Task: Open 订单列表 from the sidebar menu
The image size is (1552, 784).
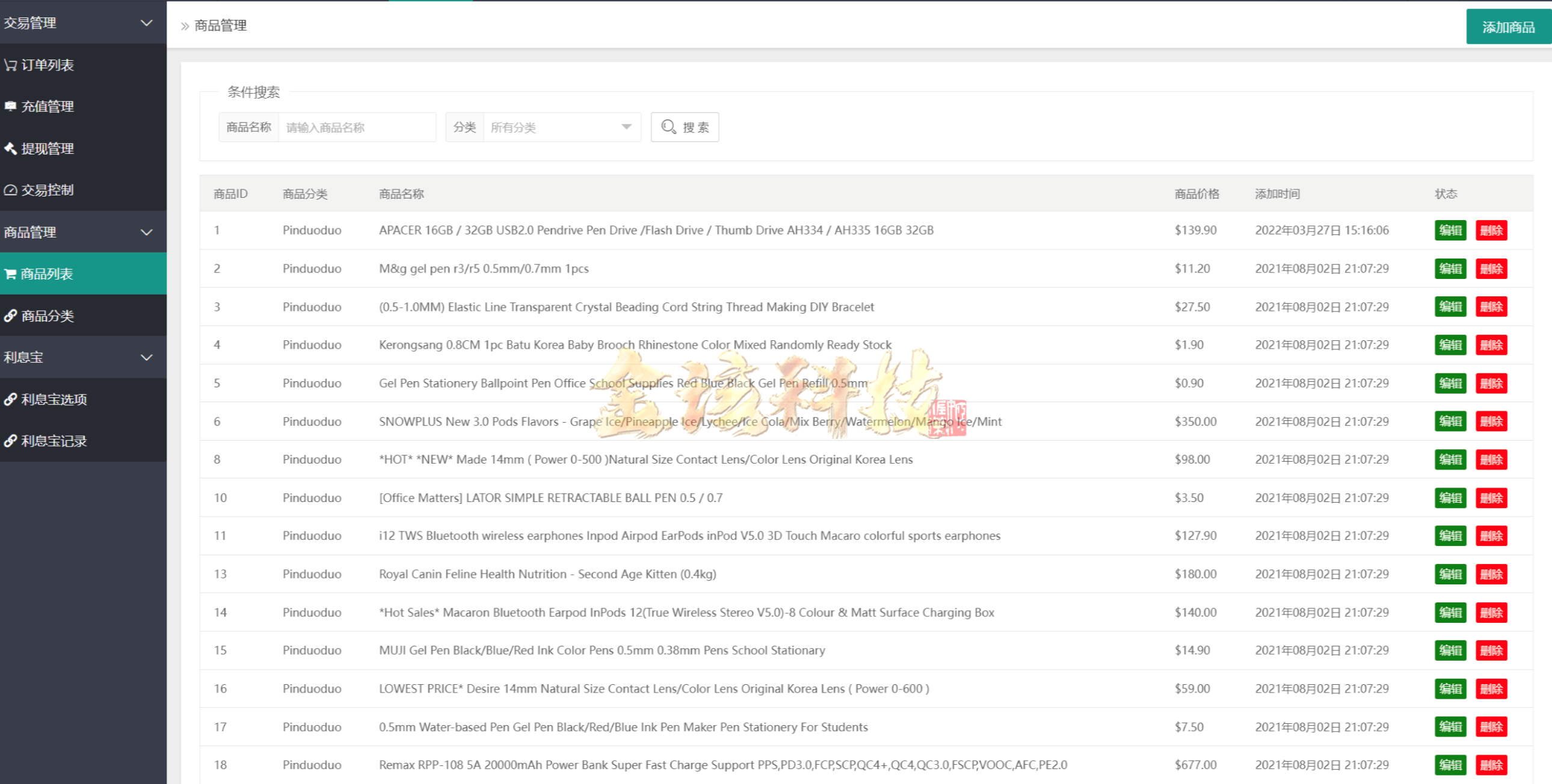Action: [48, 65]
